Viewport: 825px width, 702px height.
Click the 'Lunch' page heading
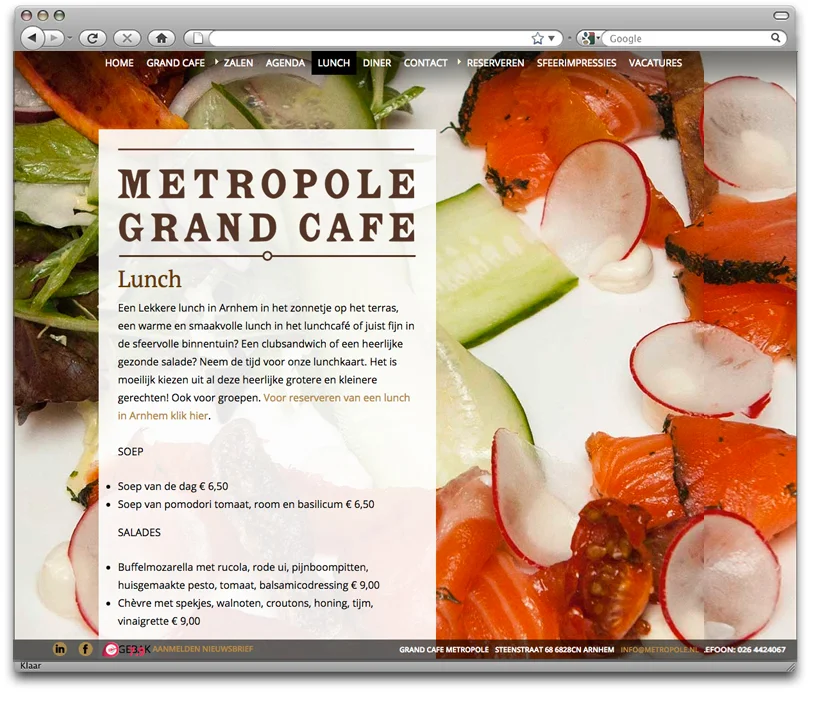point(149,279)
